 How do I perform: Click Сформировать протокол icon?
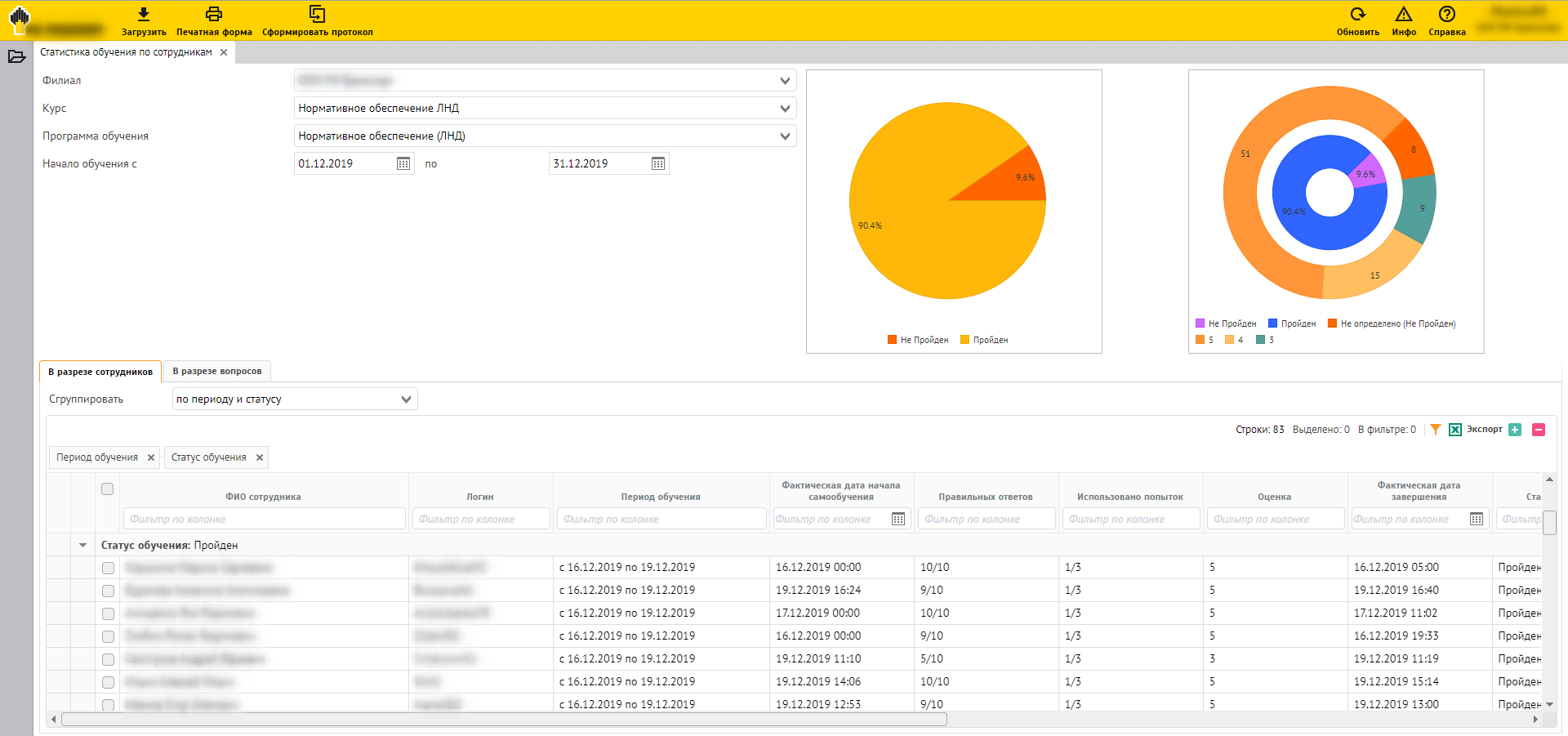[x=317, y=15]
